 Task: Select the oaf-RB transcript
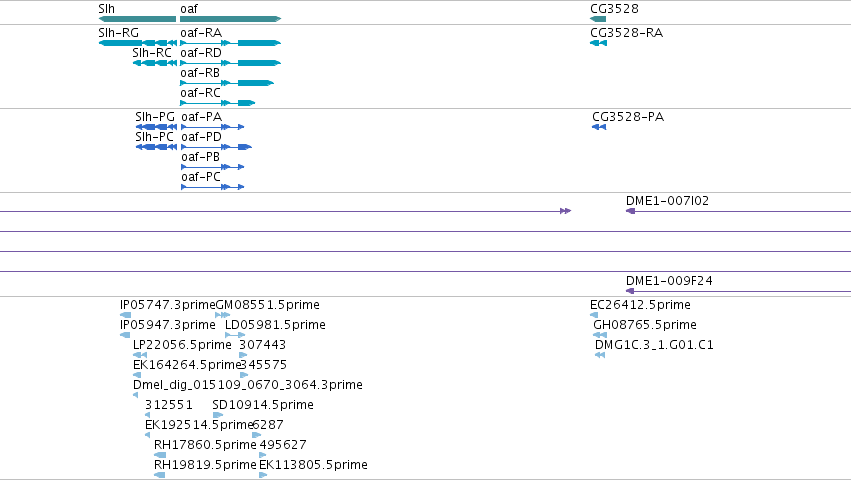coord(227,83)
